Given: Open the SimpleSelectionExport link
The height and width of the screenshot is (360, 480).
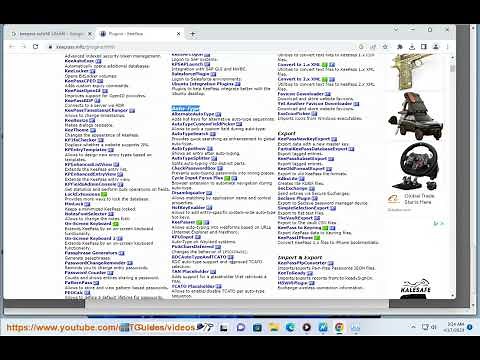Looking at the screenshot, I should coord(303,208).
